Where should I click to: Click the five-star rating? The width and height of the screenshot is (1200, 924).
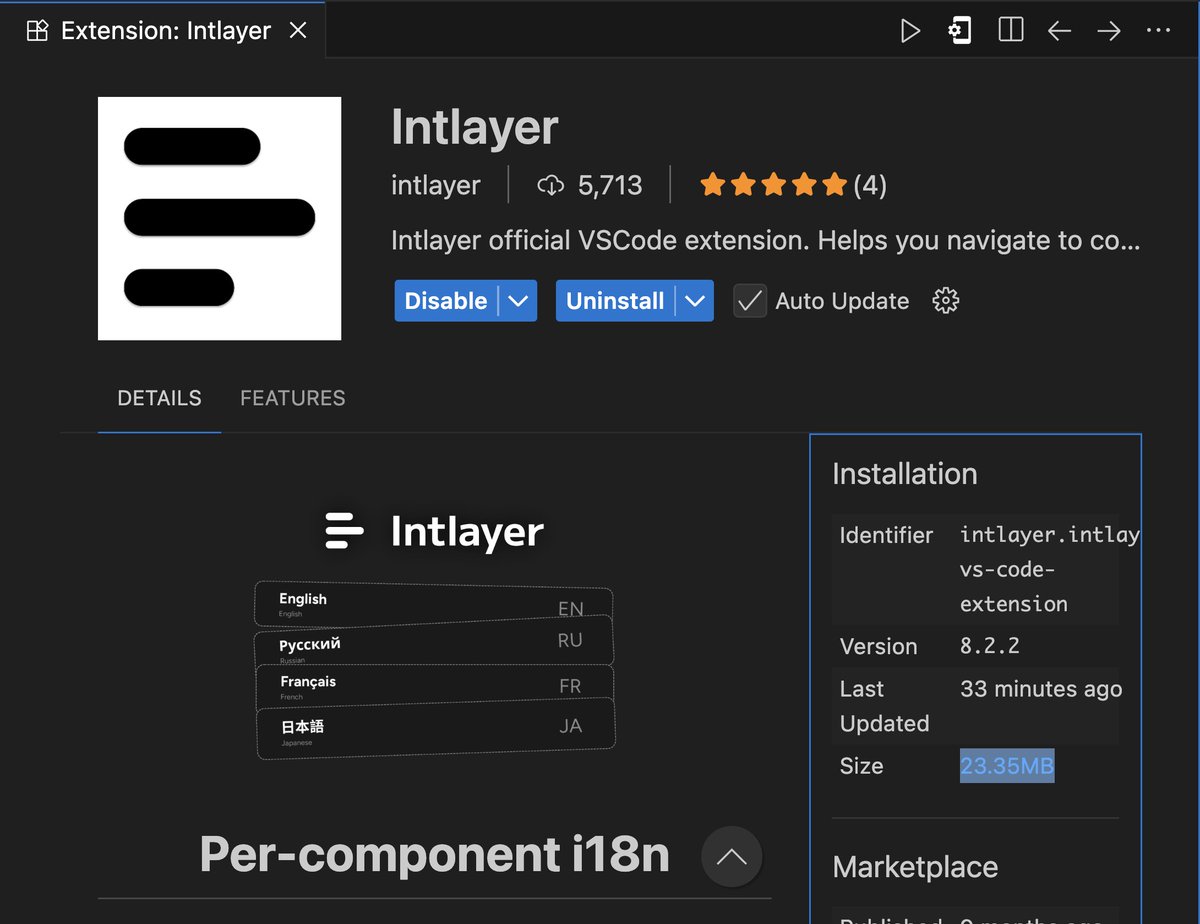(x=773, y=185)
